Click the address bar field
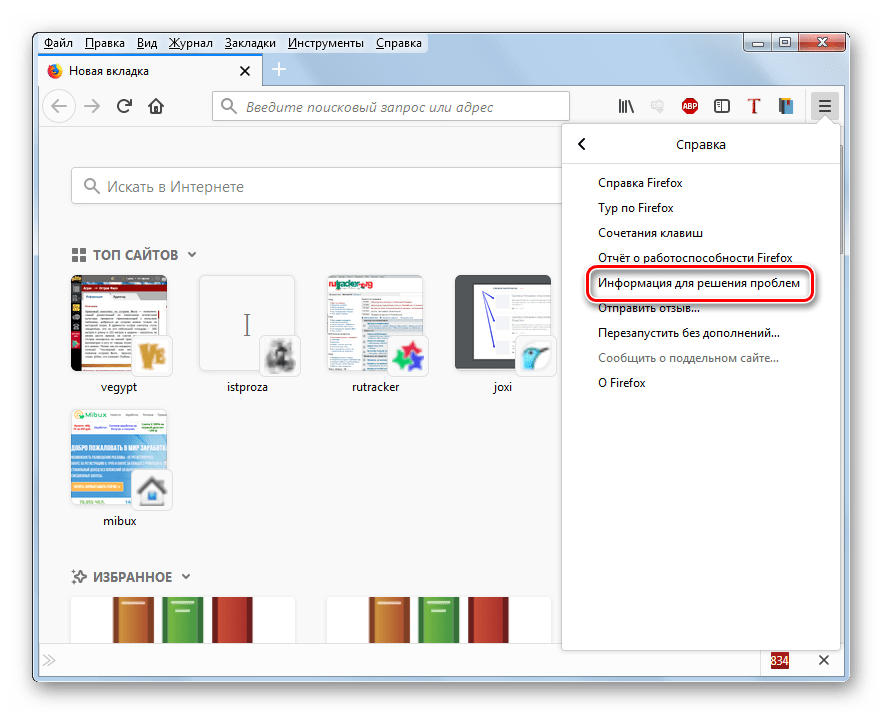Screen dimensions: 883x715 391,106
